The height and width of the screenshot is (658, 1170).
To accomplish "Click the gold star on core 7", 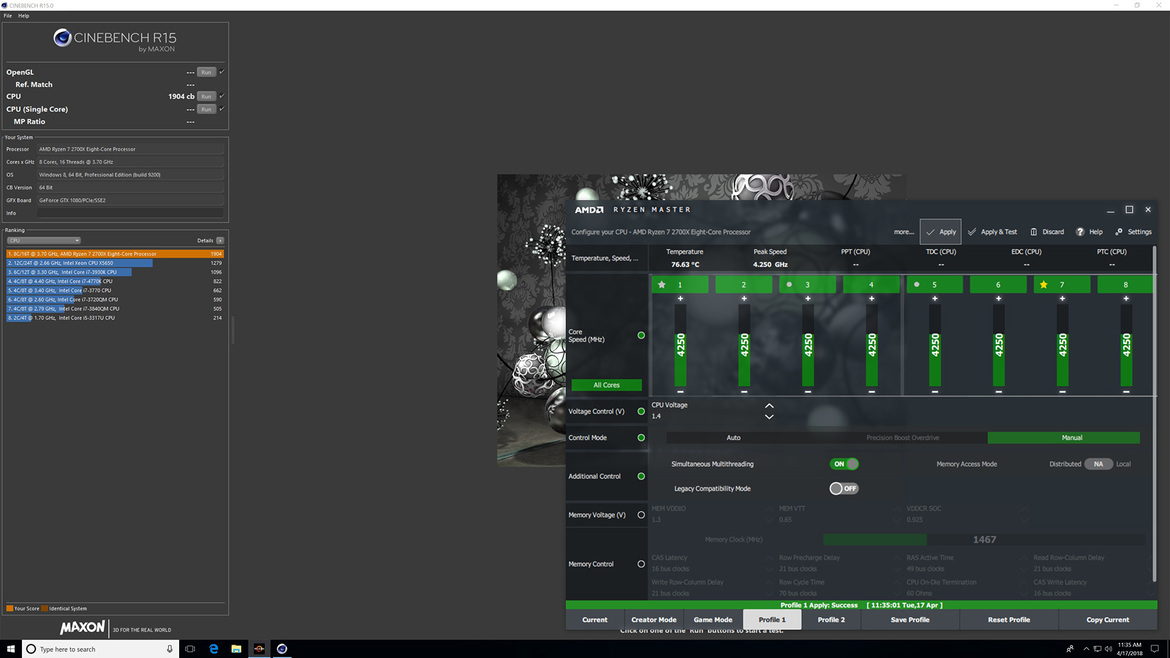I will pyautogui.click(x=1044, y=284).
